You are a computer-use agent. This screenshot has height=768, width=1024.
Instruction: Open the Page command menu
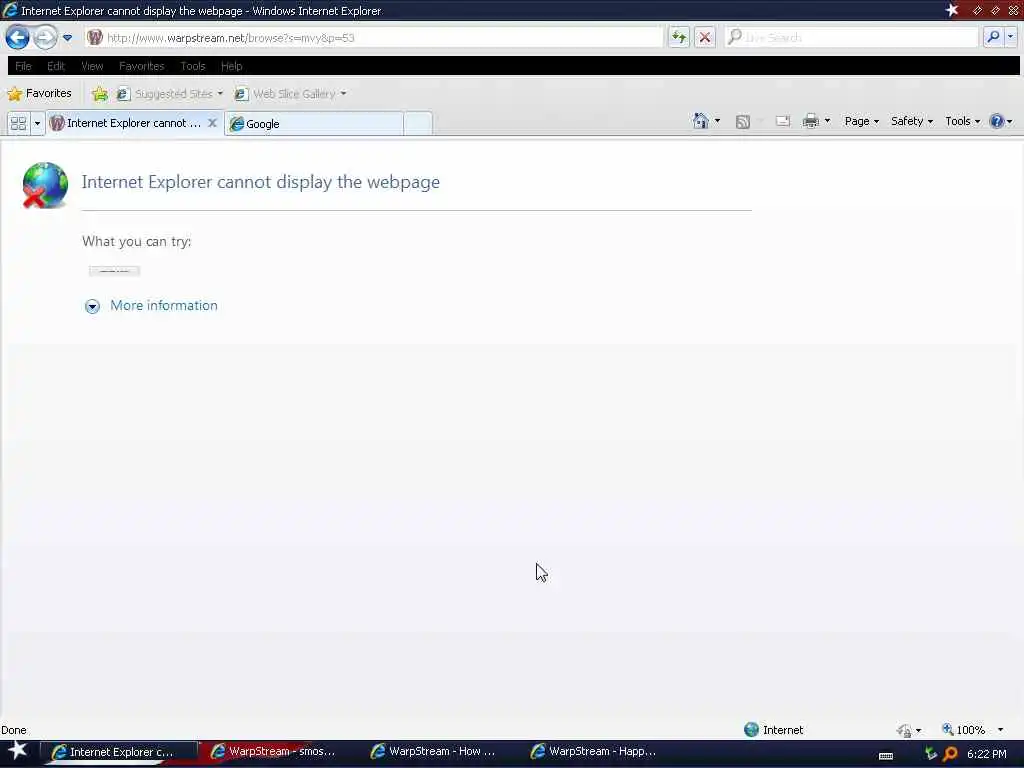click(x=861, y=121)
